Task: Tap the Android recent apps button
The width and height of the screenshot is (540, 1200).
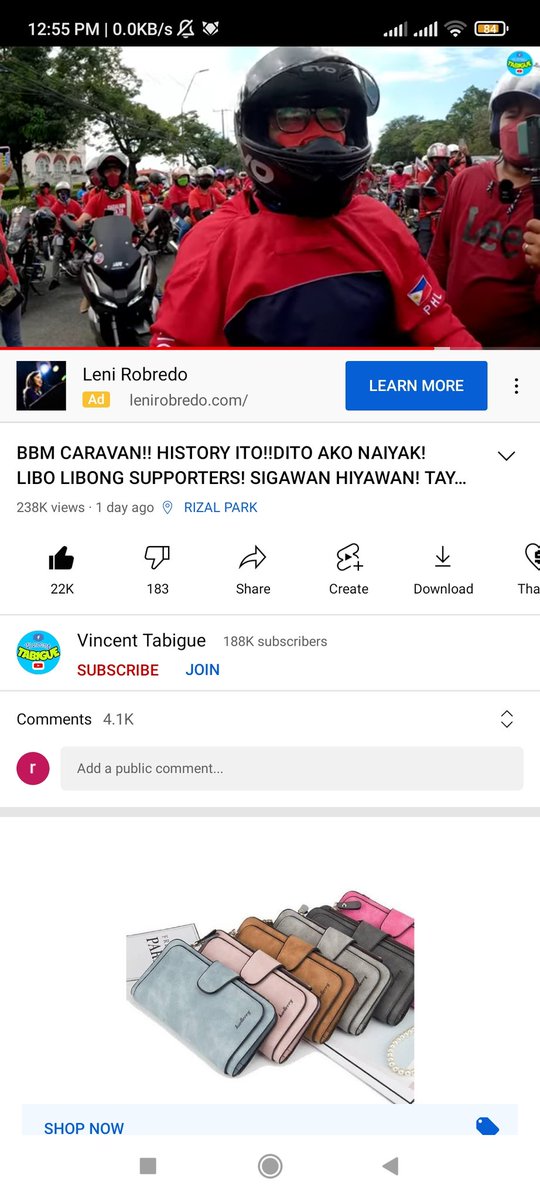Action: coord(148,1165)
